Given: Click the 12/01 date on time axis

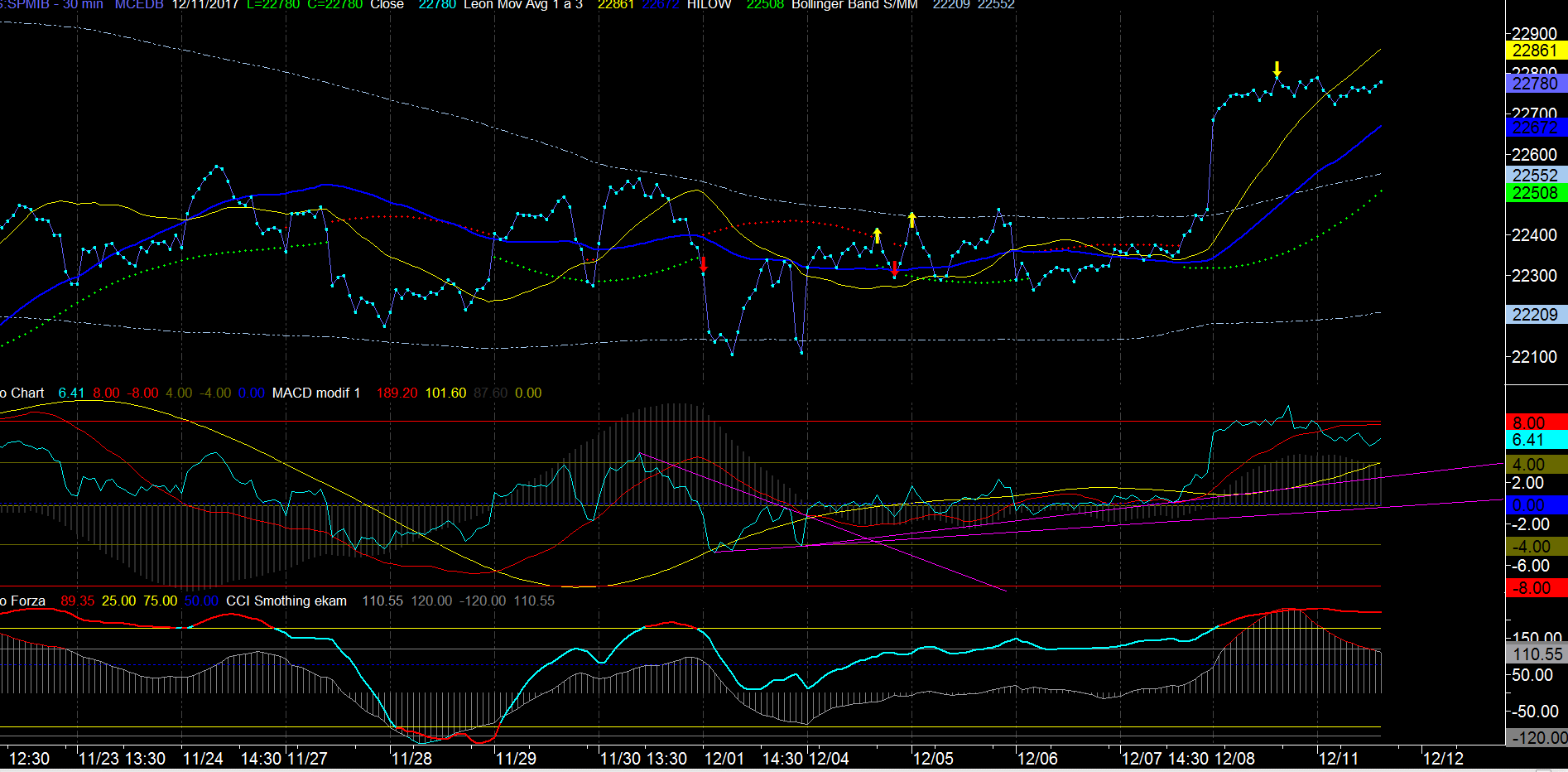Looking at the screenshot, I should tap(724, 758).
